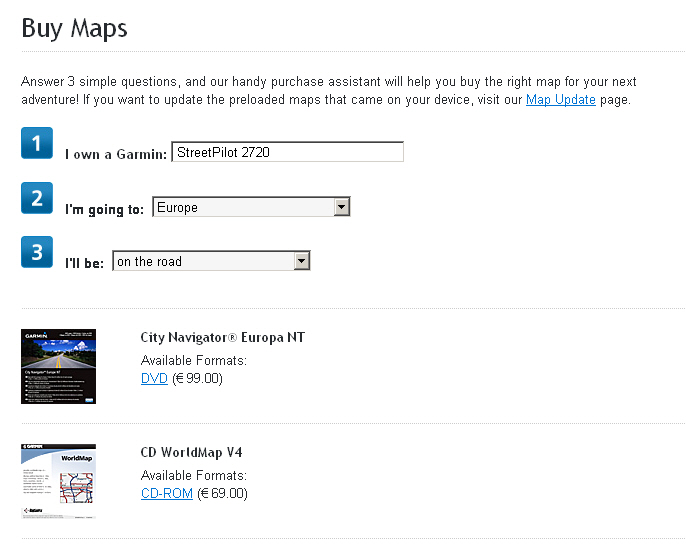Click the €69.00 price text

[222, 494]
